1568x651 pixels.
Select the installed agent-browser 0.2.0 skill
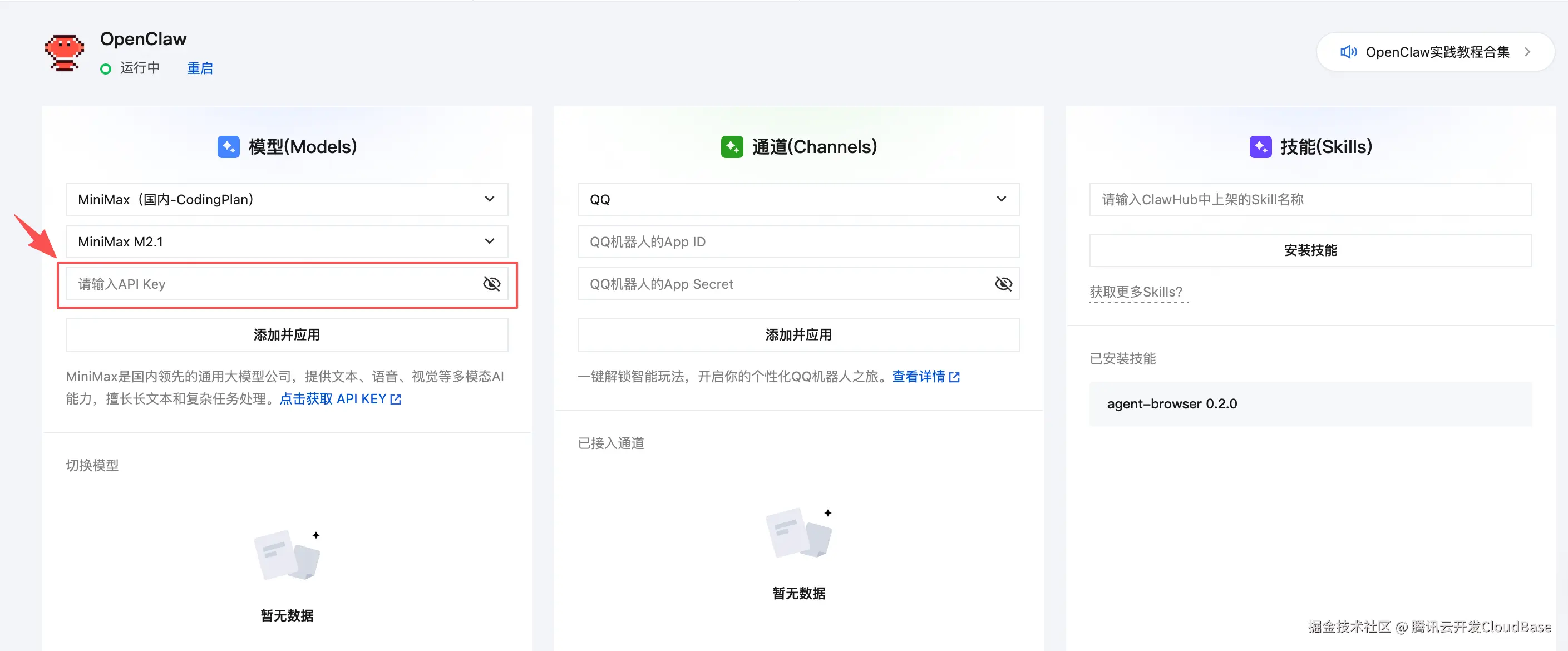click(x=1310, y=403)
